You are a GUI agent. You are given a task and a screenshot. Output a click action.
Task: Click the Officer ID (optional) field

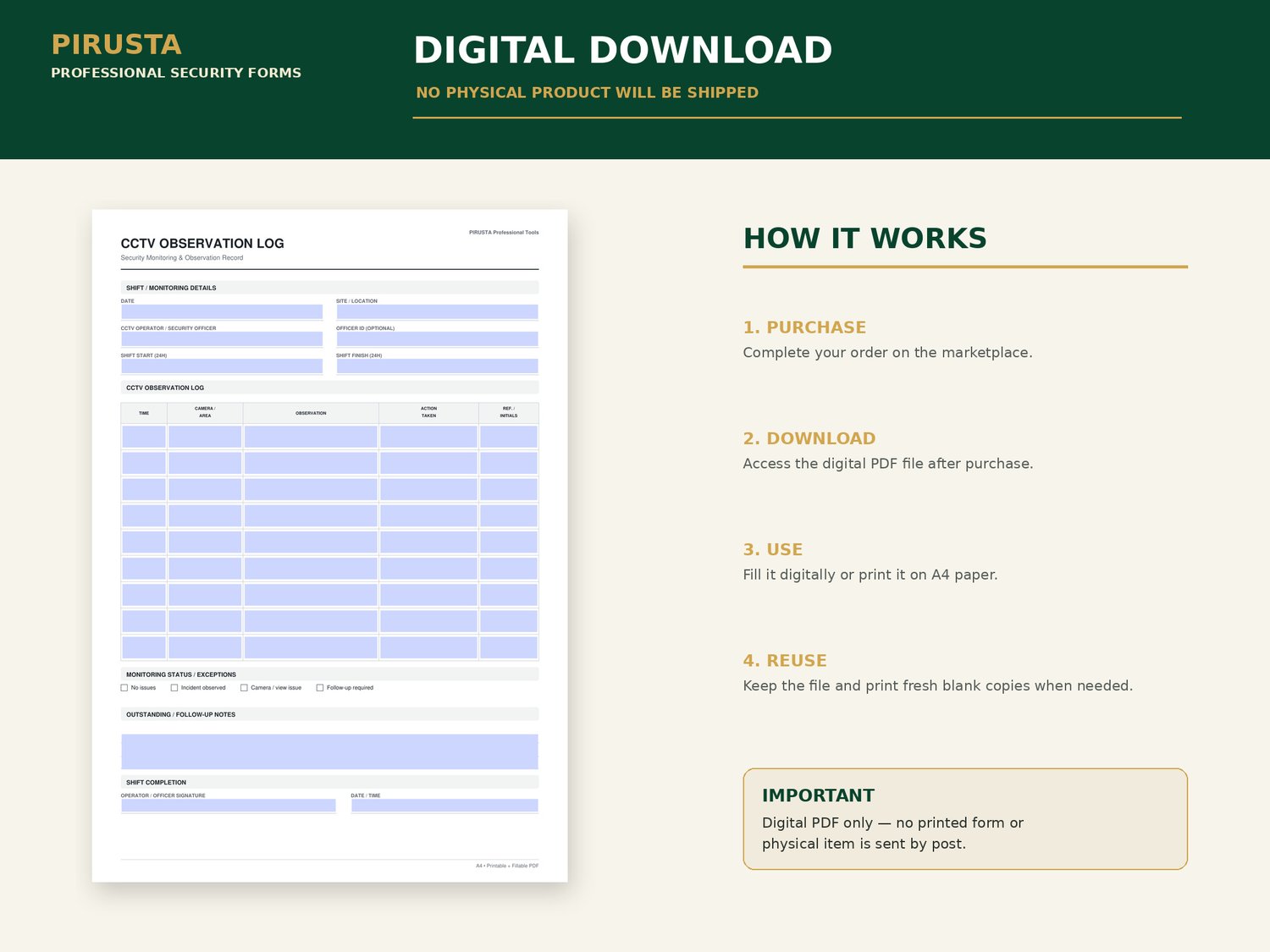437,338
